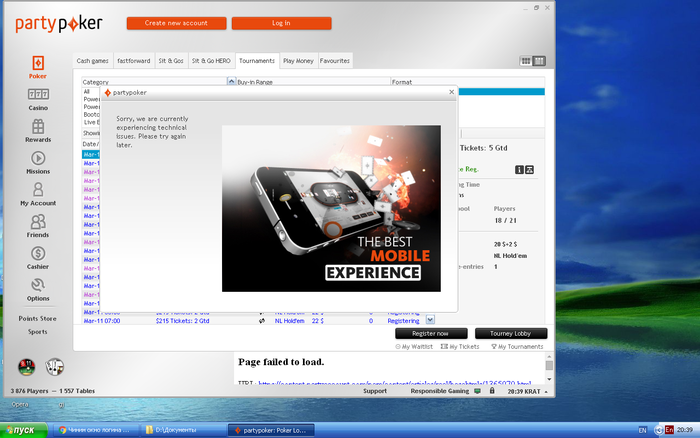Click the security padlock icon
Screen dimensions: 700x438
(492, 391)
